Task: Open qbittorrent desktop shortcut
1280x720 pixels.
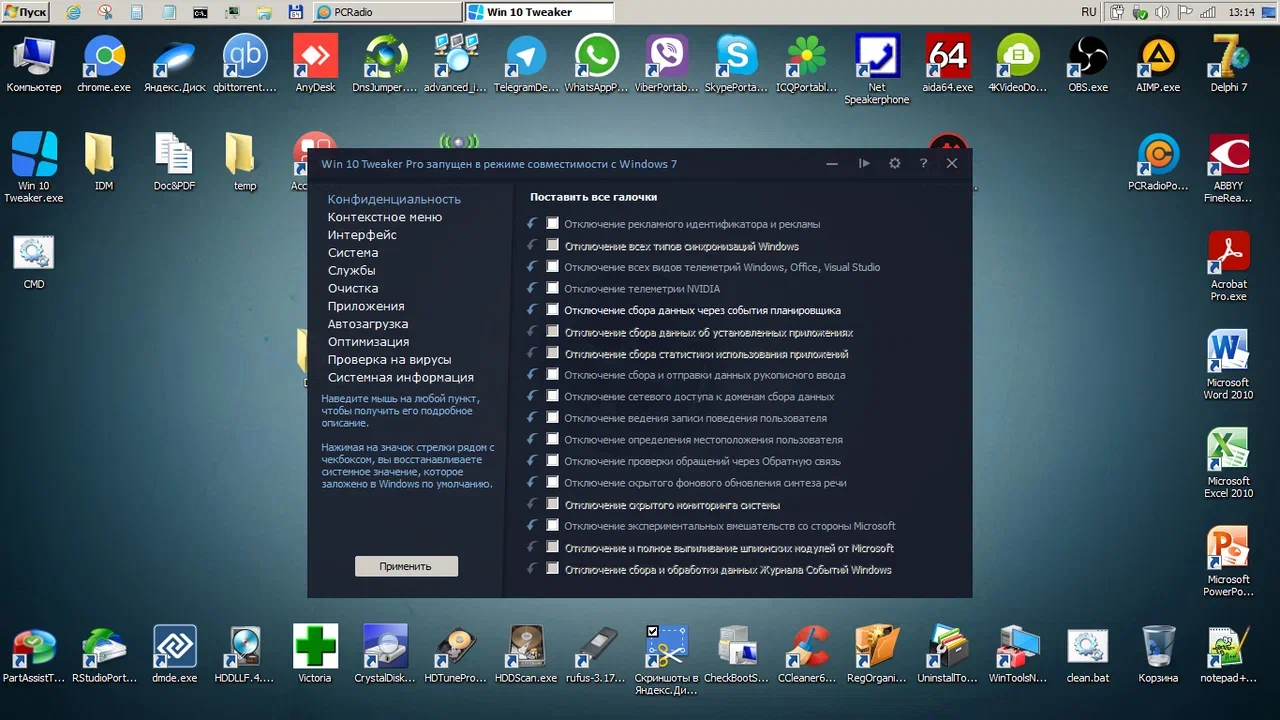Action: pyautogui.click(x=245, y=64)
